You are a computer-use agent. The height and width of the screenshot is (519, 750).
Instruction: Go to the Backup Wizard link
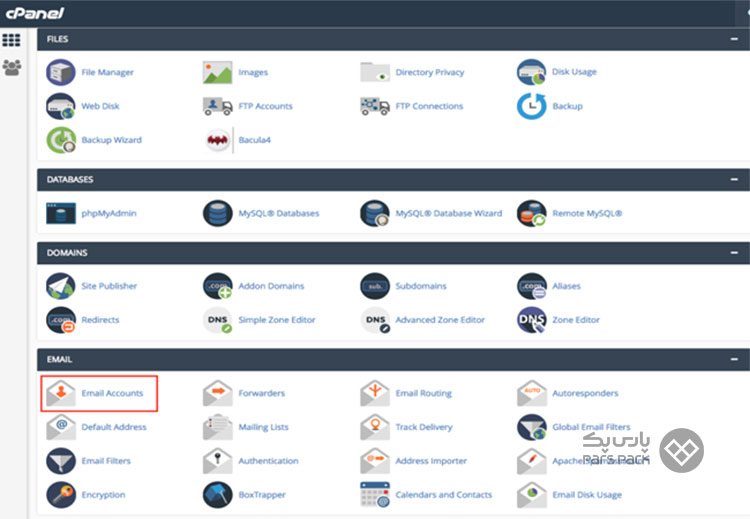pos(111,140)
